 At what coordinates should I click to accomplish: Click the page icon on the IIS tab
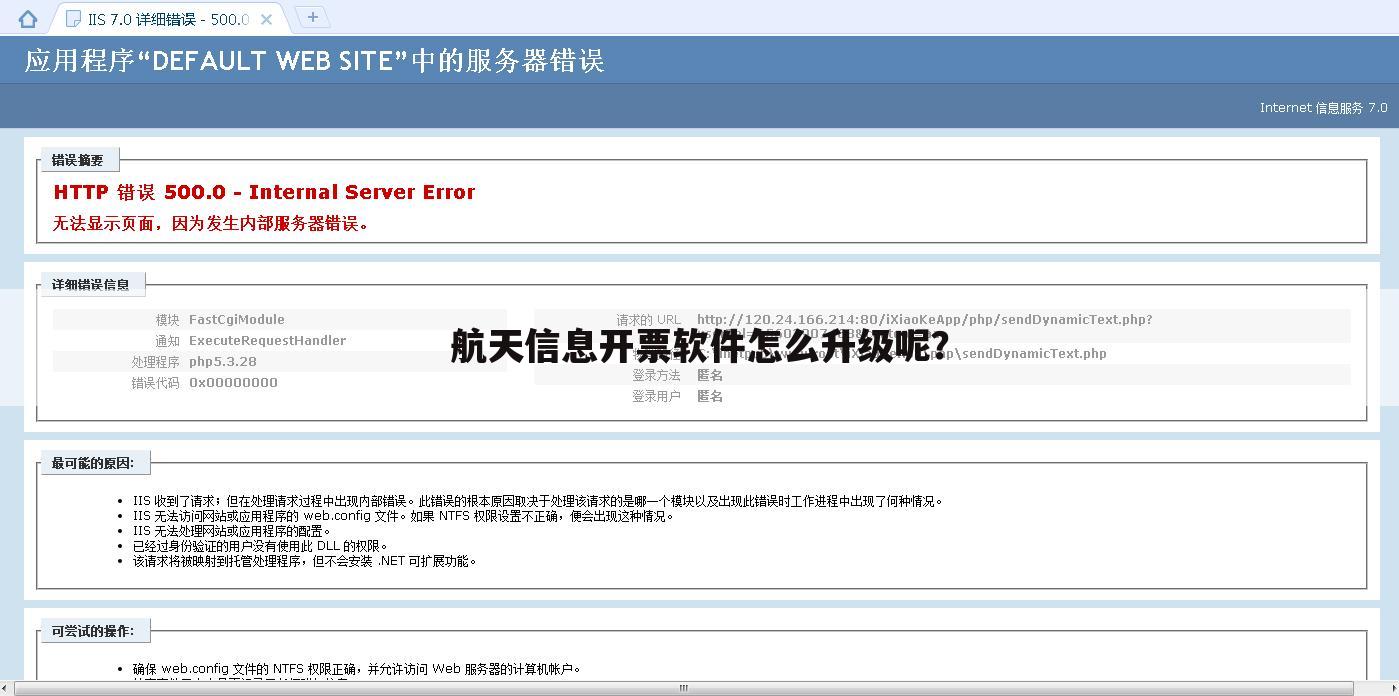73,19
